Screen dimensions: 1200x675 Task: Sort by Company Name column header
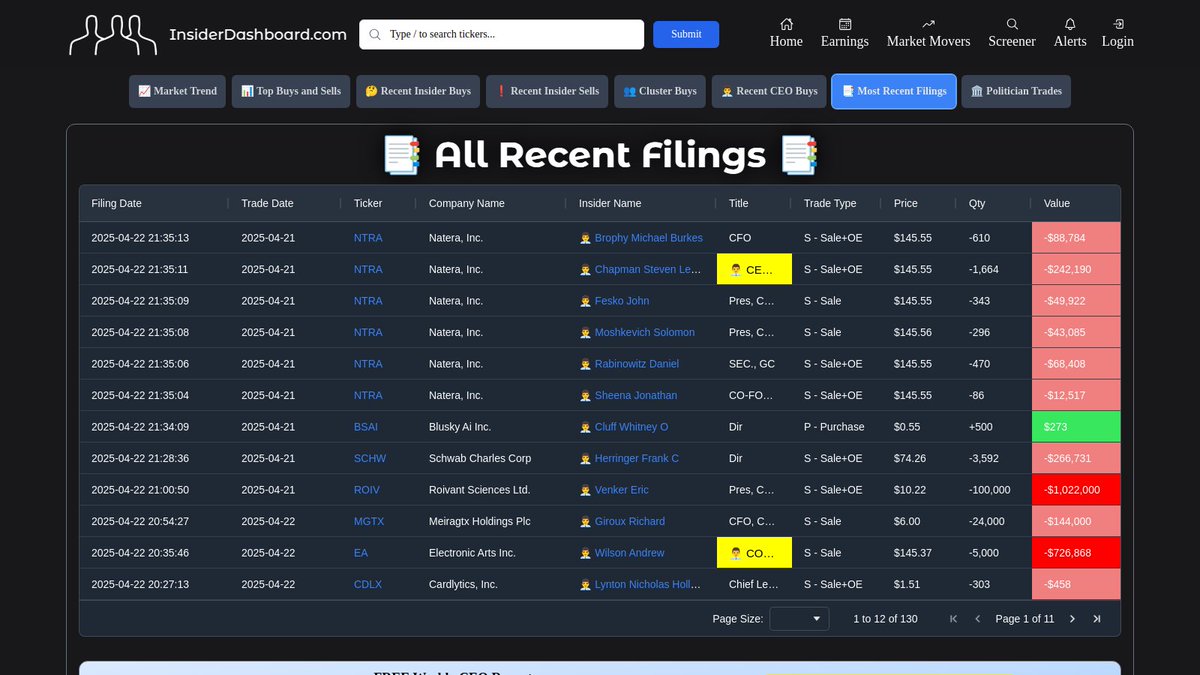(466, 203)
